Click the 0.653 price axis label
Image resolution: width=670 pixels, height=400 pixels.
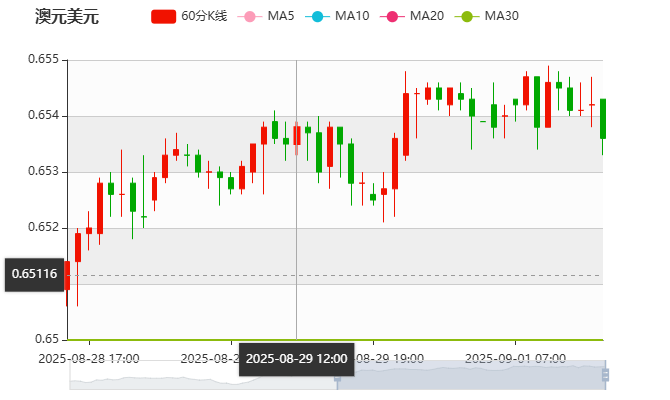click(43, 172)
